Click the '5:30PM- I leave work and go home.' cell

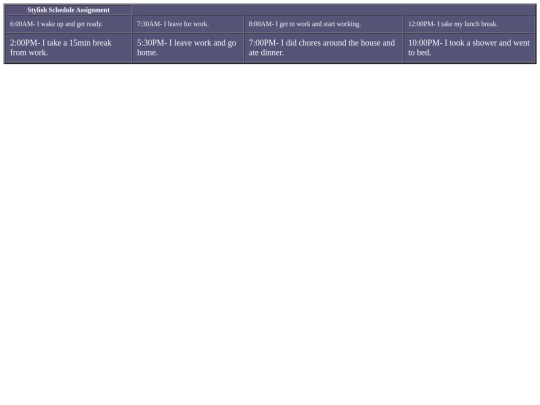tap(188, 48)
